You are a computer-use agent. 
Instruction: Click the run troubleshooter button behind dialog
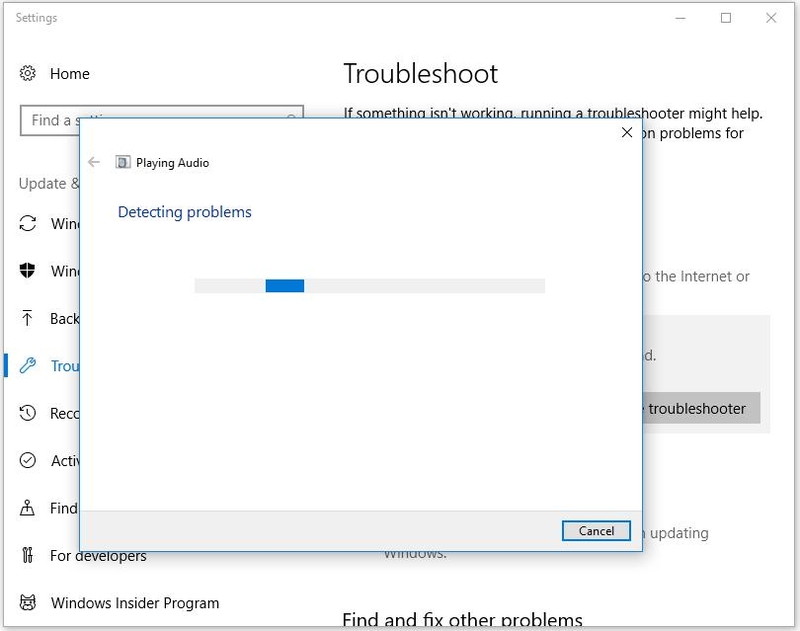pos(701,409)
